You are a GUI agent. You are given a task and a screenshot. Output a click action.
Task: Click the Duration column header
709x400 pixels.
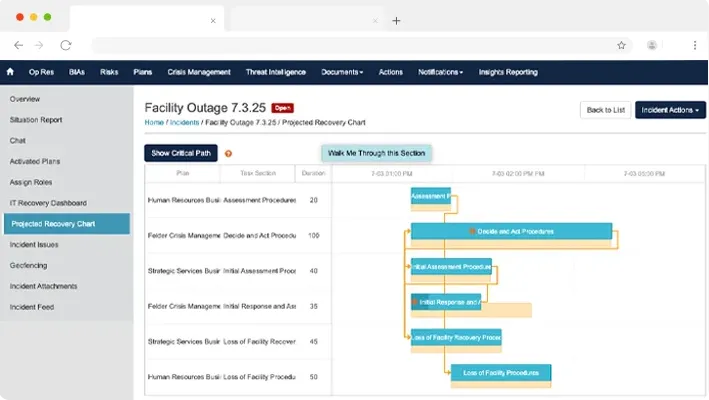313,173
